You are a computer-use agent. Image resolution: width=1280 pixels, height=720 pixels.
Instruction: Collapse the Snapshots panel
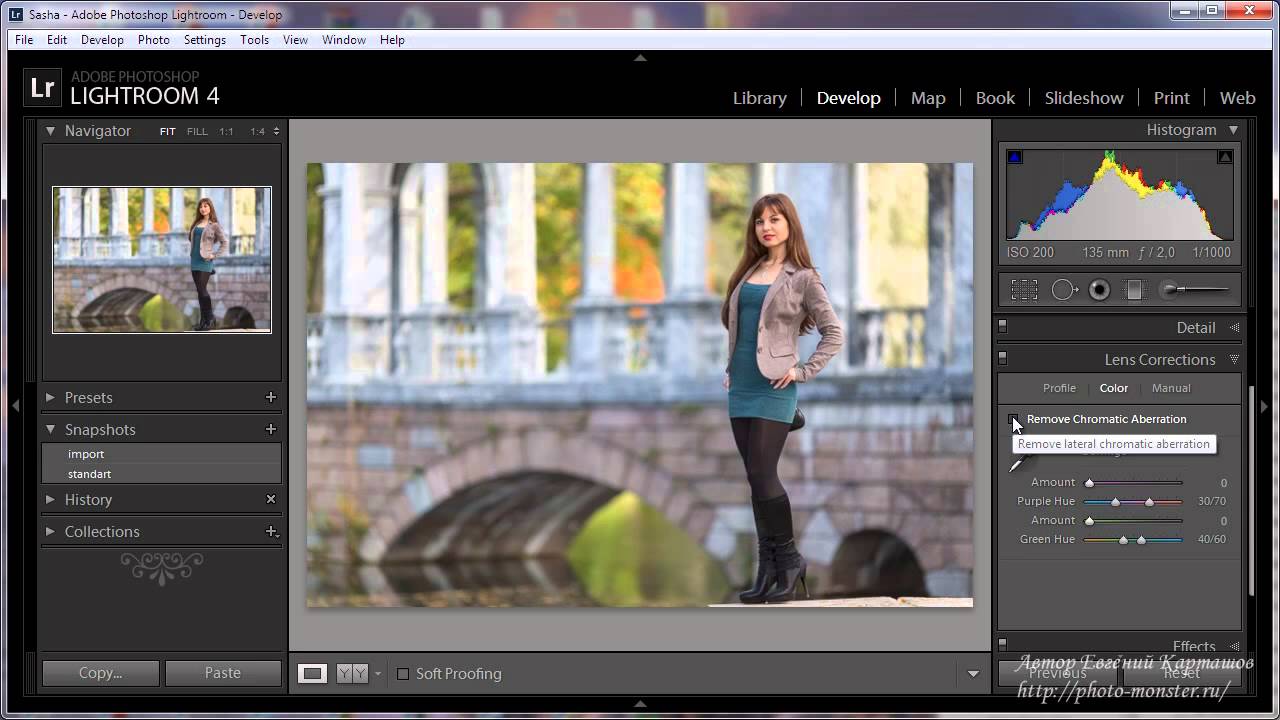50,429
